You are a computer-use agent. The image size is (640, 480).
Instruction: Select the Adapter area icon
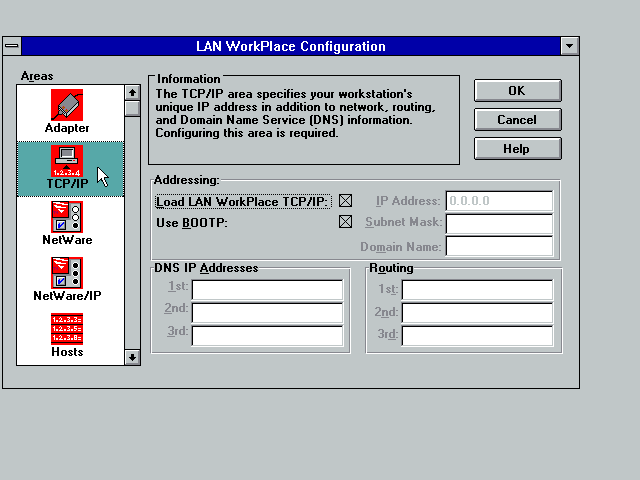click(67, 105)
